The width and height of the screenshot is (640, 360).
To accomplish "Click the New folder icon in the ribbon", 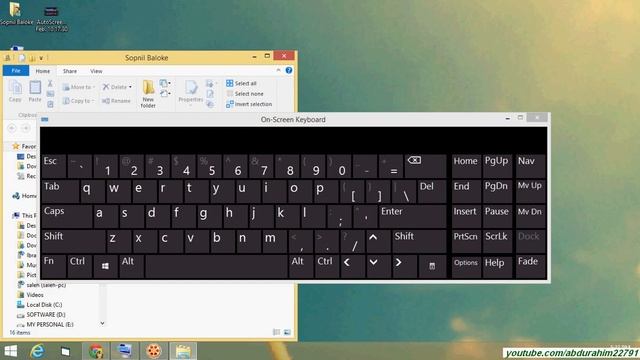I will [x=148, y=94].
